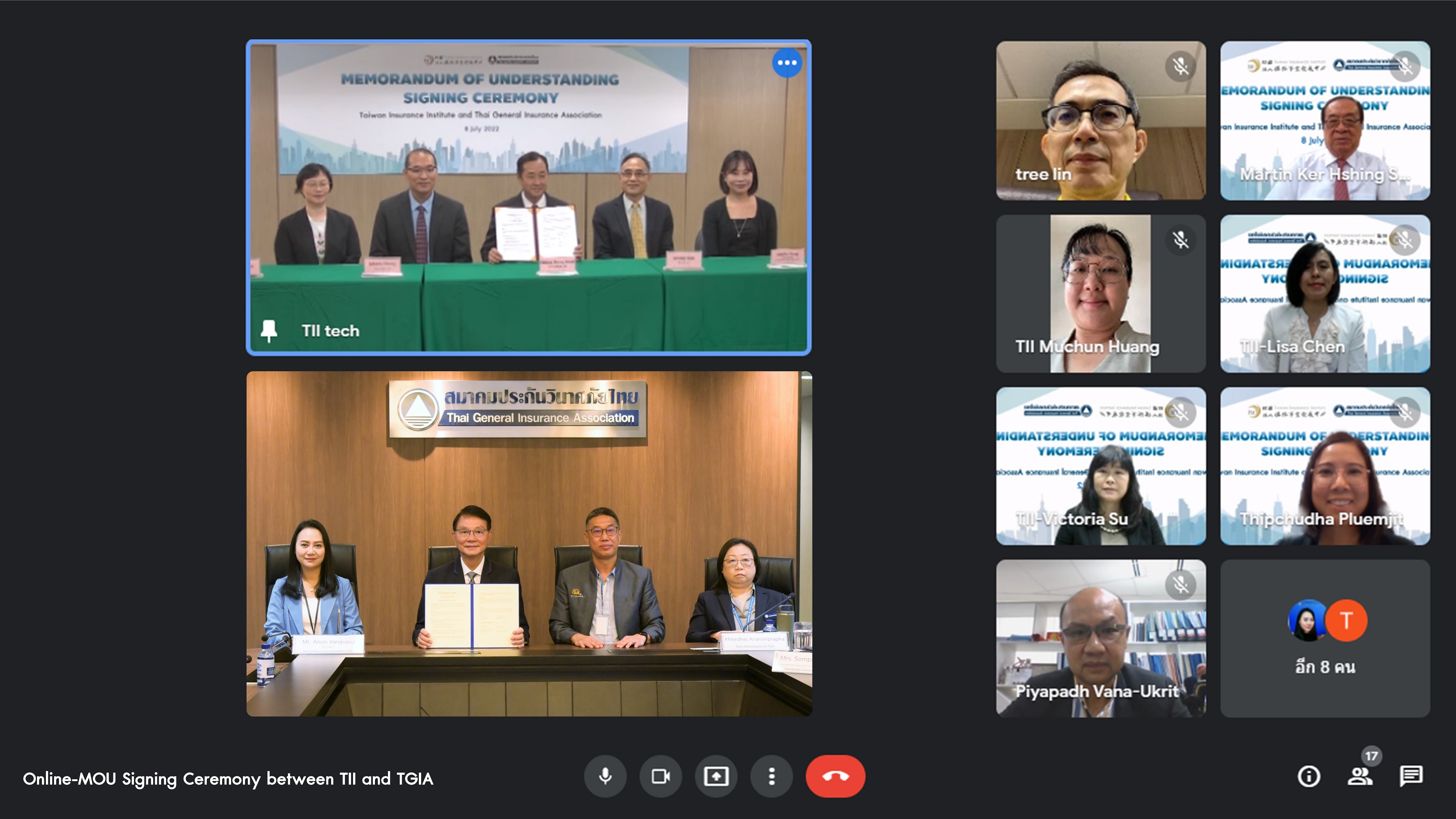Expand the tile showing 8 more people

pyautogui.click(x=1325, y=639)
